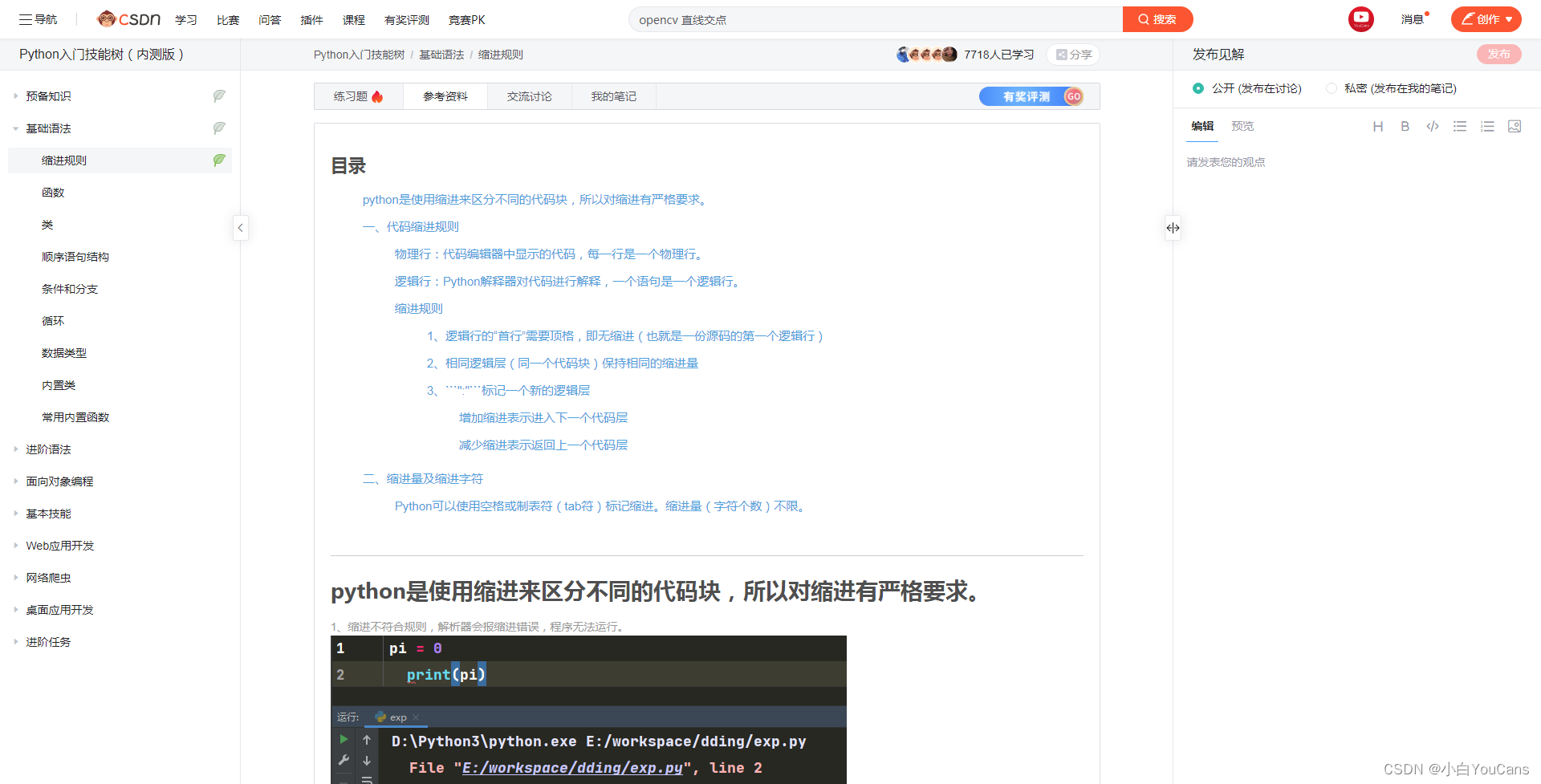The width and height of the screenshot is (1541, 784).
Task: Select 公开 (发布在讨论) radio option
Action: coord(1198,88)
